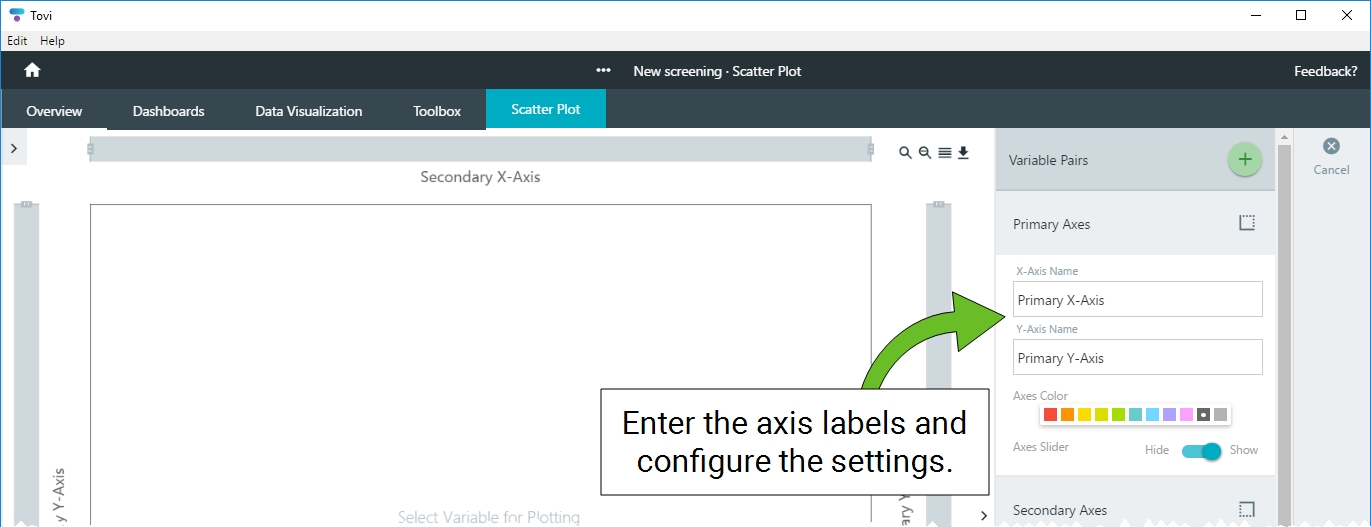Download the scatter plot image
Image resolution: width=1371 pixels, height=527 pixels.
point(964,153)
